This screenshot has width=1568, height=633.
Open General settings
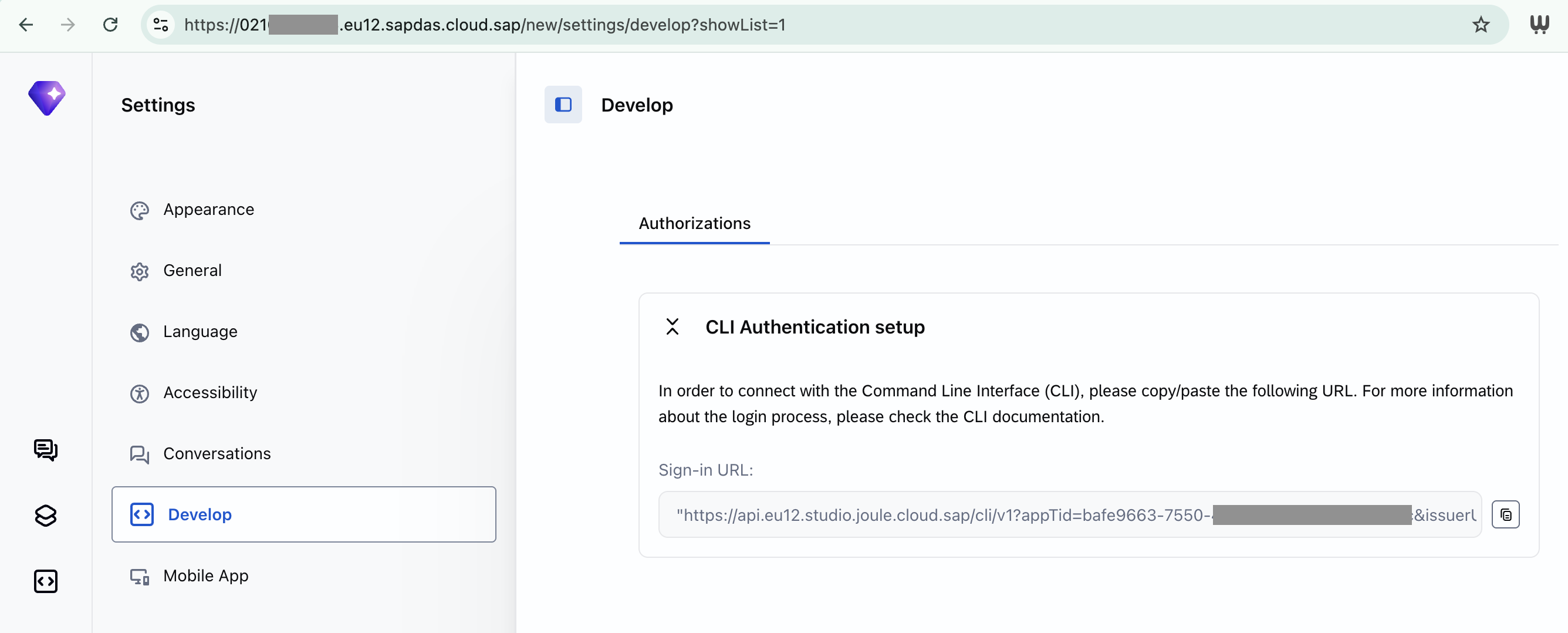(x=304, y=271)
